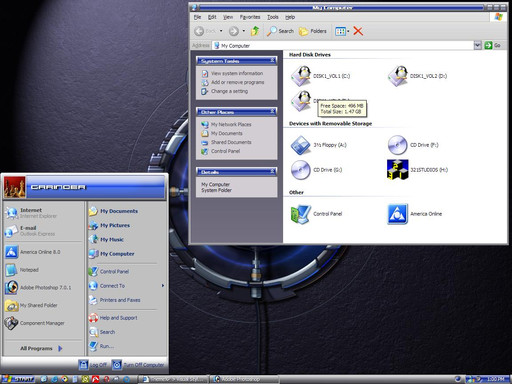Collapse the Other Places panel
Viewport: 512px width, 384px height.
(272, 111)
